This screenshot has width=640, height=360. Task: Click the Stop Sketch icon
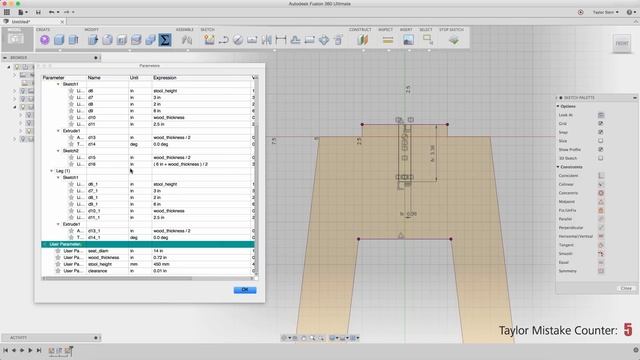point(453,40)
